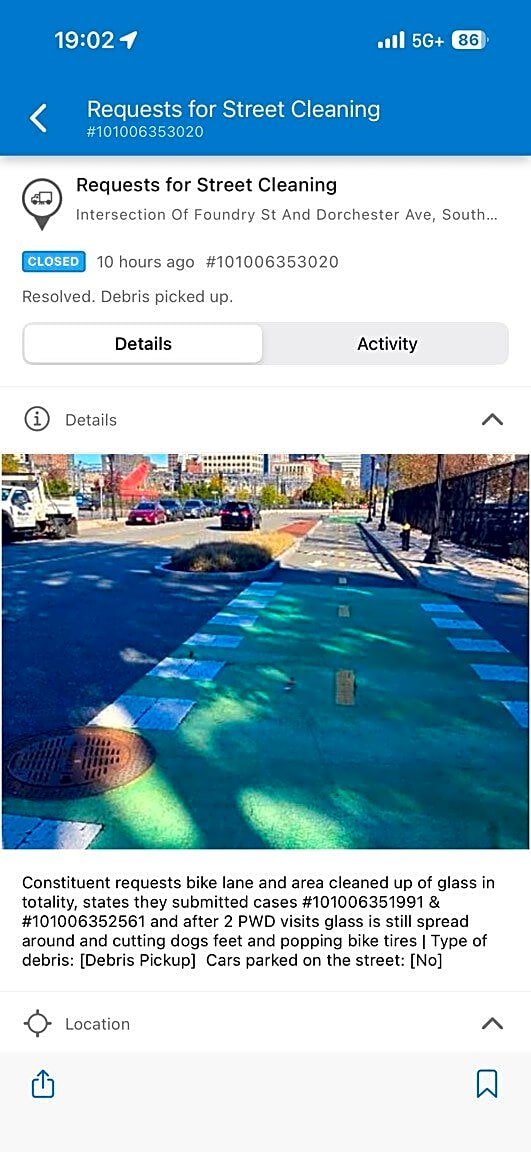Viewport: 531px width, 1152px height.
Task: Tap the back arrow in the header
Action: click(x=38, y=118)
